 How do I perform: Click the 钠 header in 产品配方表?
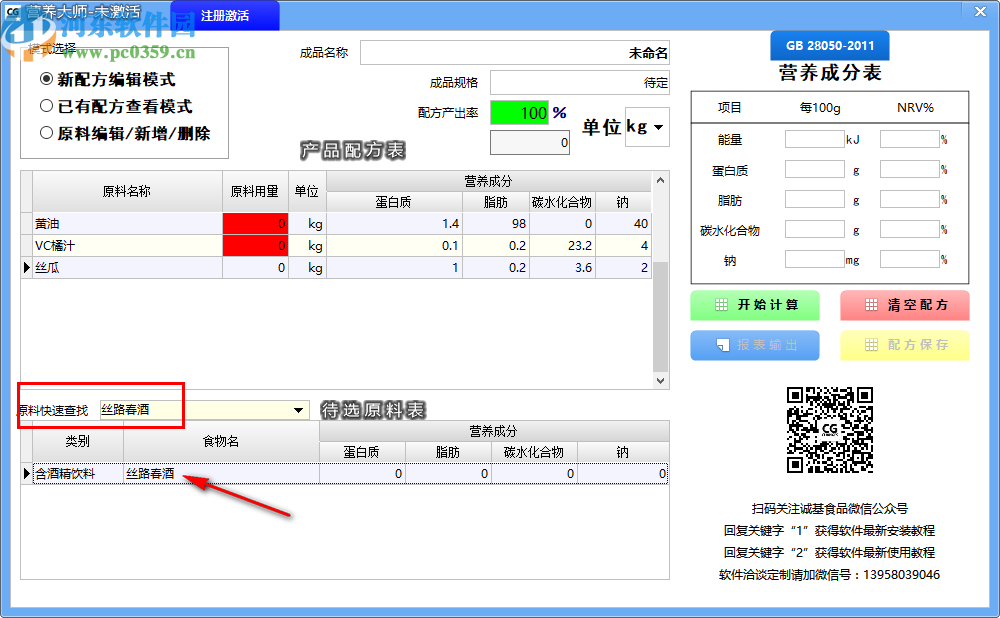tap(623, 202)
